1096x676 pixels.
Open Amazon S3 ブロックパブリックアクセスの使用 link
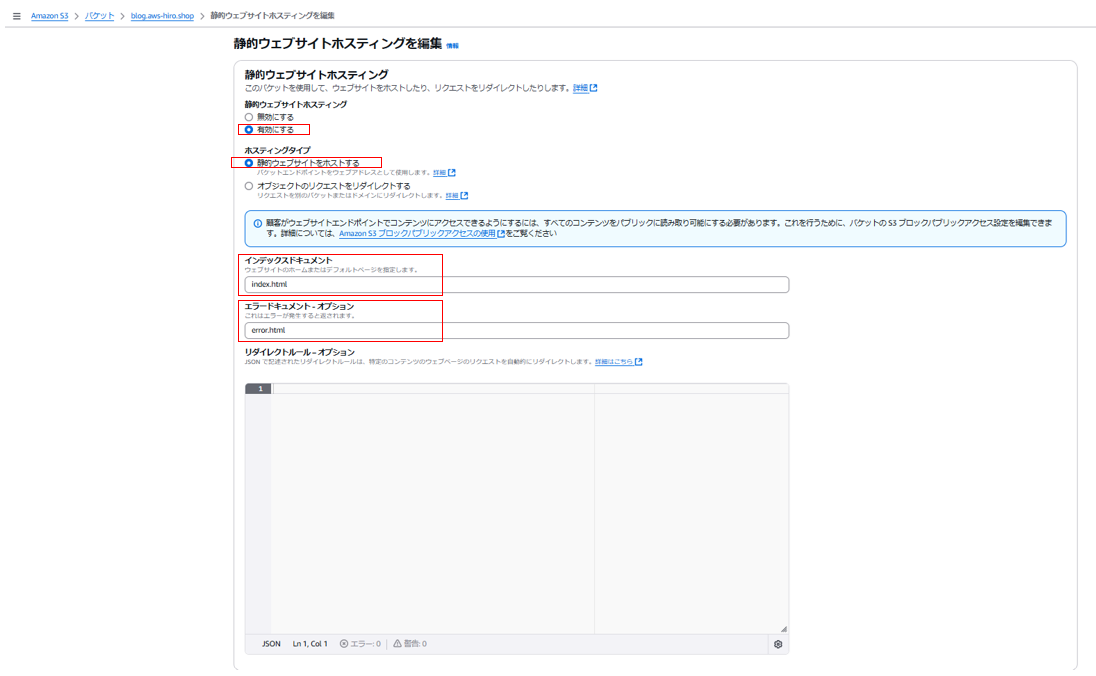tap(421, 233)
